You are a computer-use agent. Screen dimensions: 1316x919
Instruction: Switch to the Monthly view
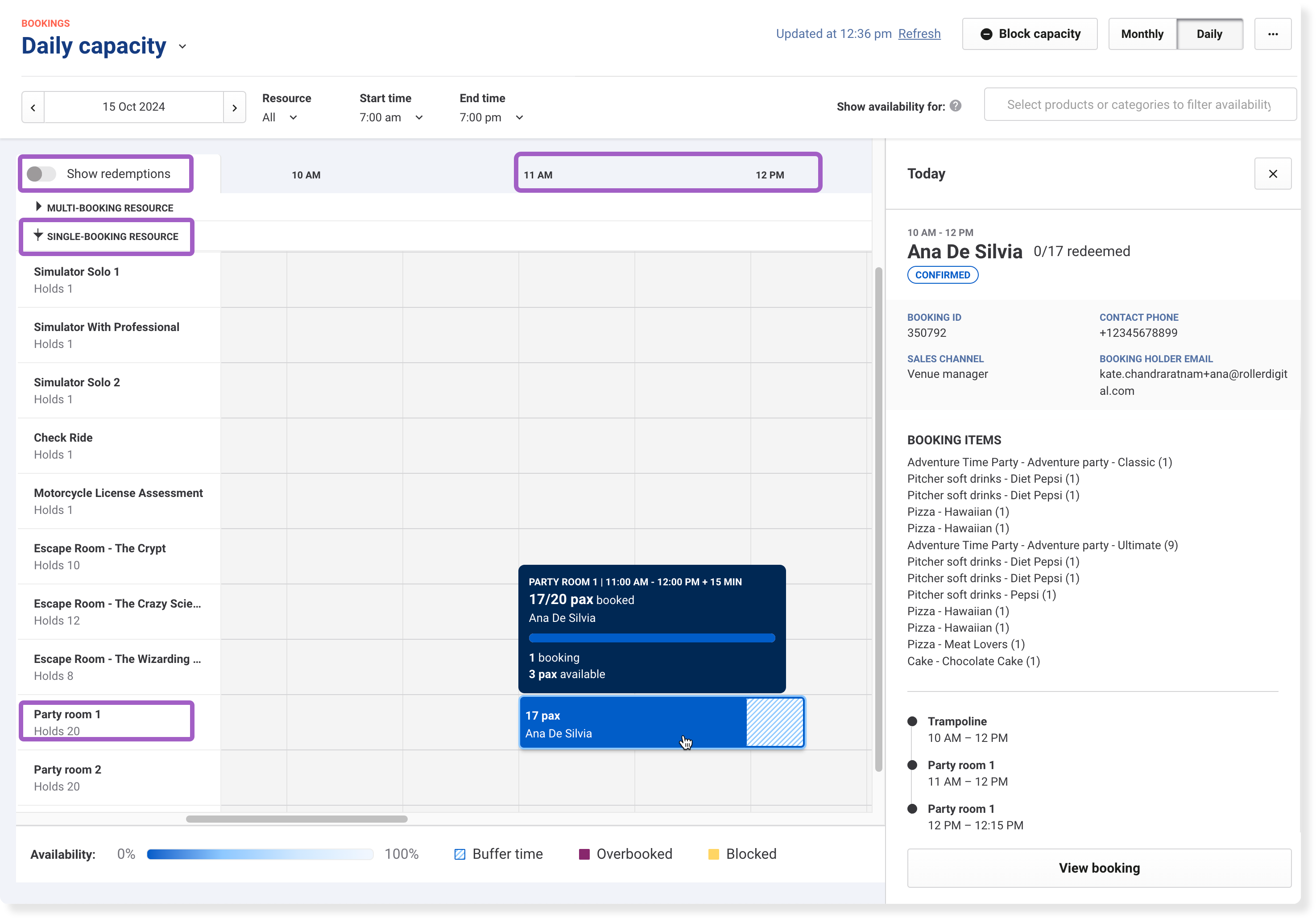coord(1142,34)
